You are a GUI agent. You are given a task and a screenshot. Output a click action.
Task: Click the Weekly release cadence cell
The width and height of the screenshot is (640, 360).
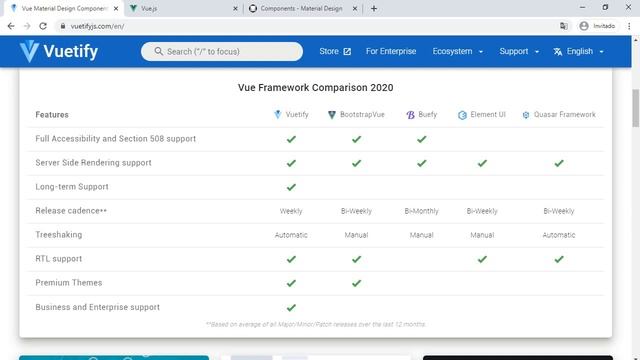(291, 211)
